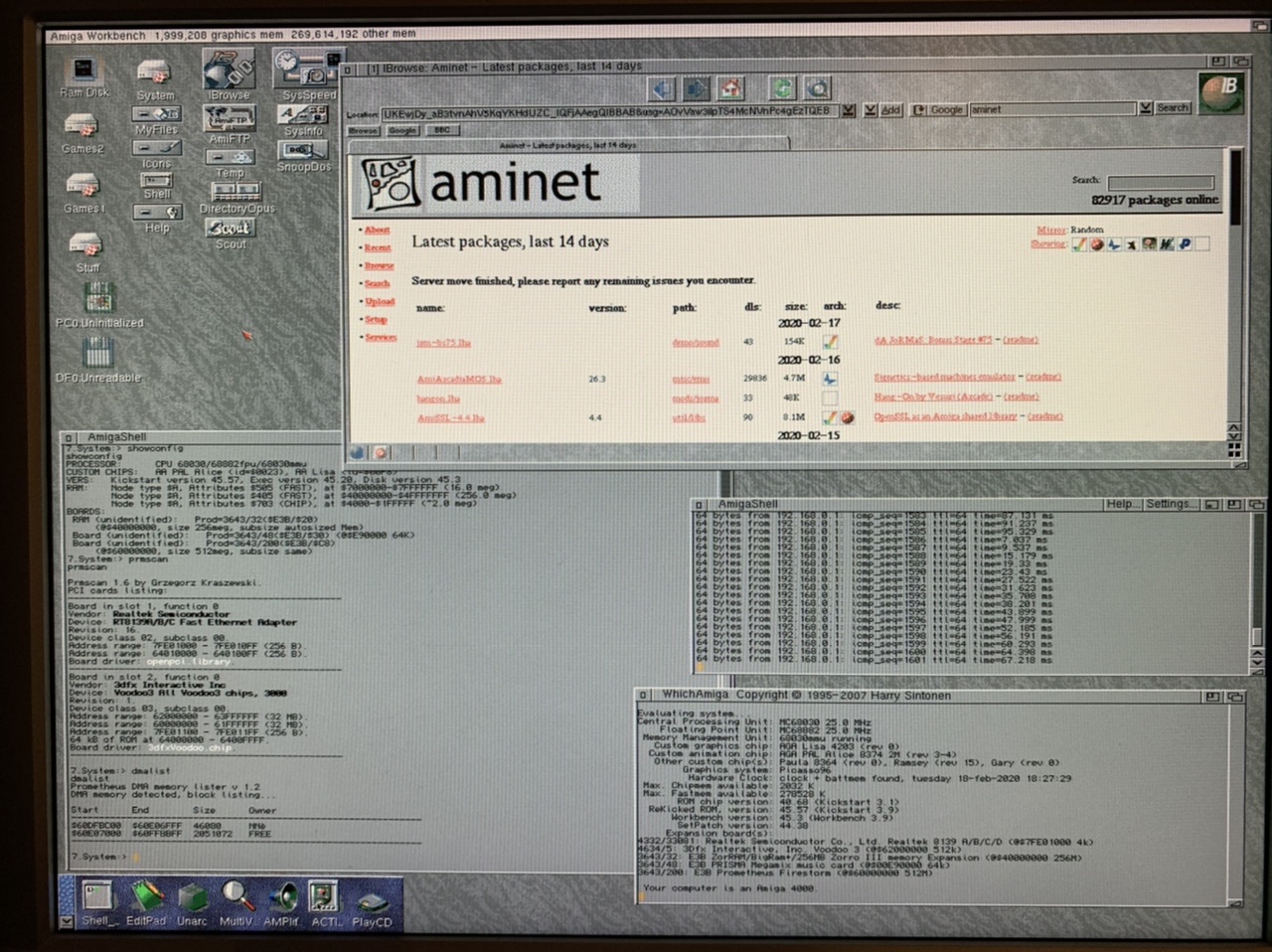Select the Aminet Latest packages tab
Viewport: 1272px width, 952px height.
click(568, 145)
